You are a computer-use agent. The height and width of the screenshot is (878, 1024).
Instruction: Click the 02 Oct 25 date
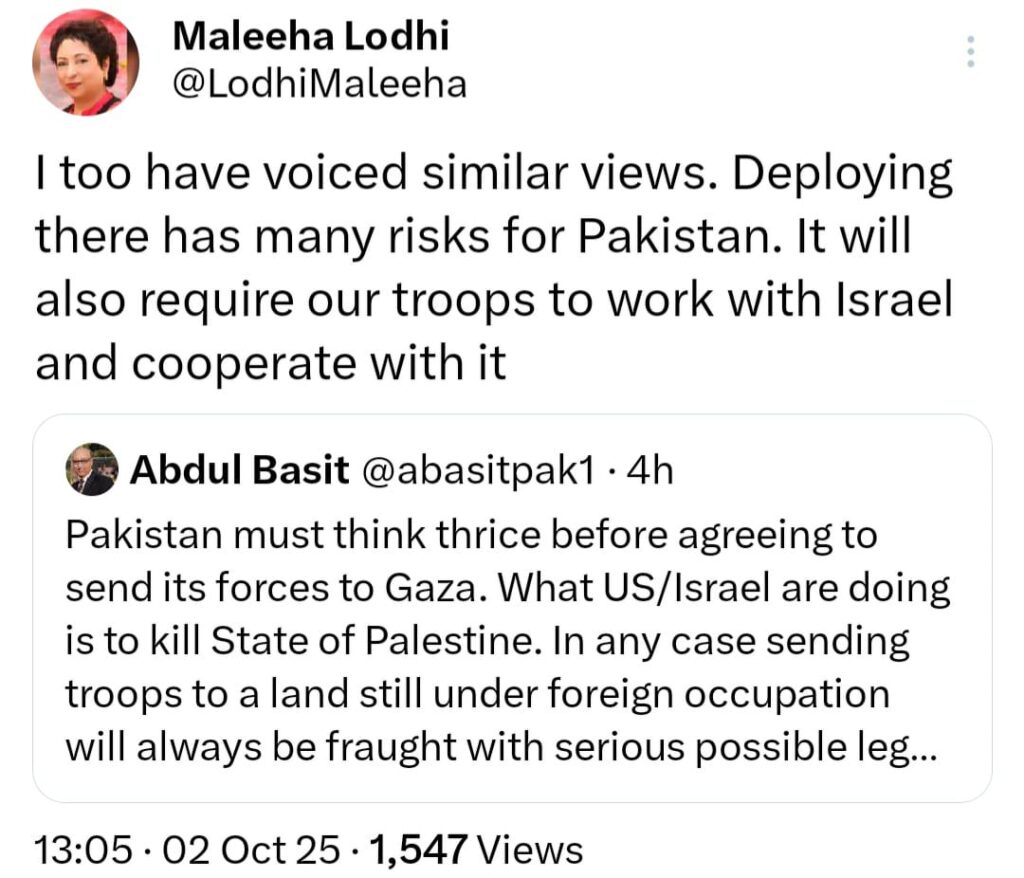click(255, 850)
